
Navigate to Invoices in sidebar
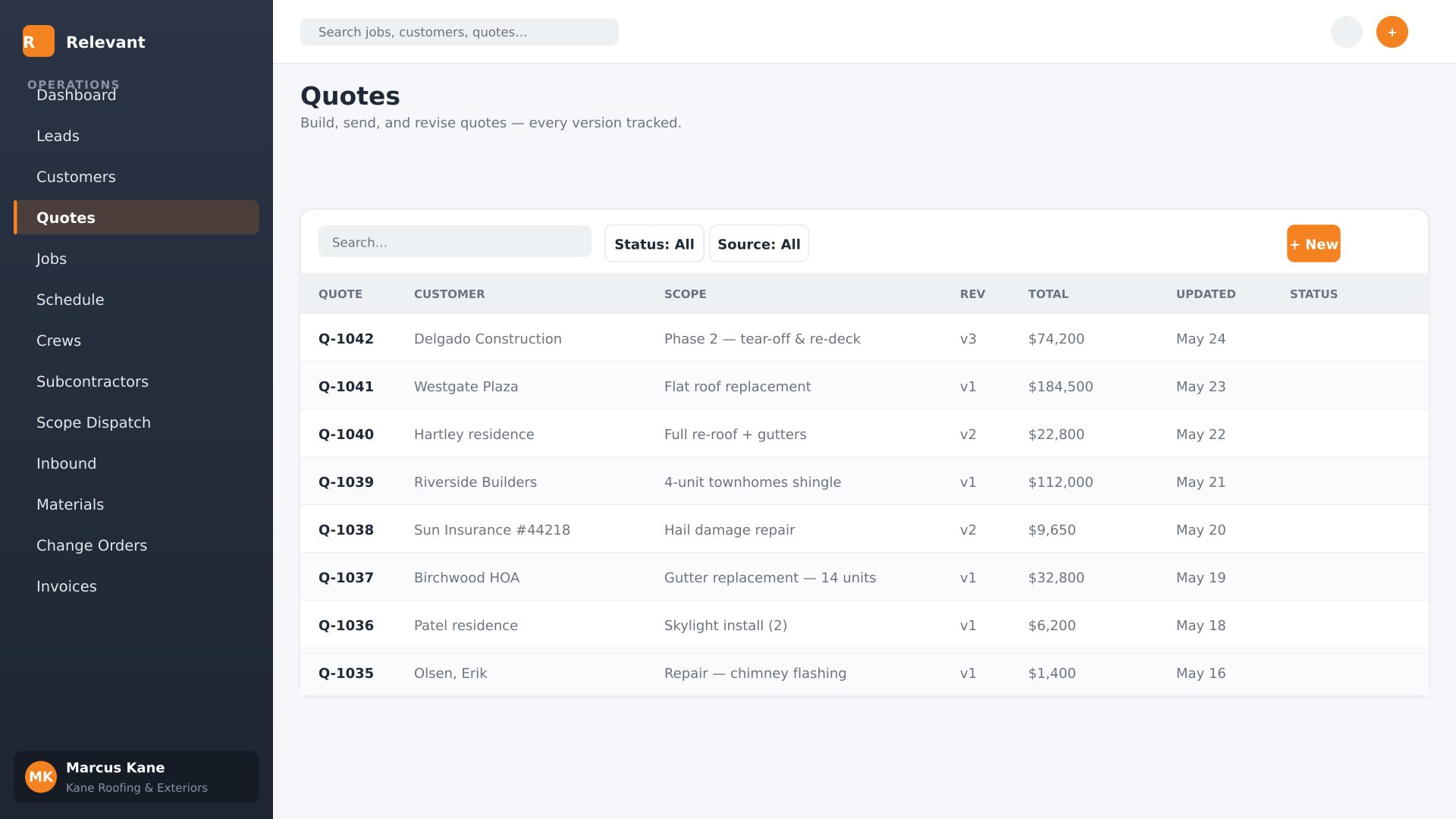pos(136,586)
